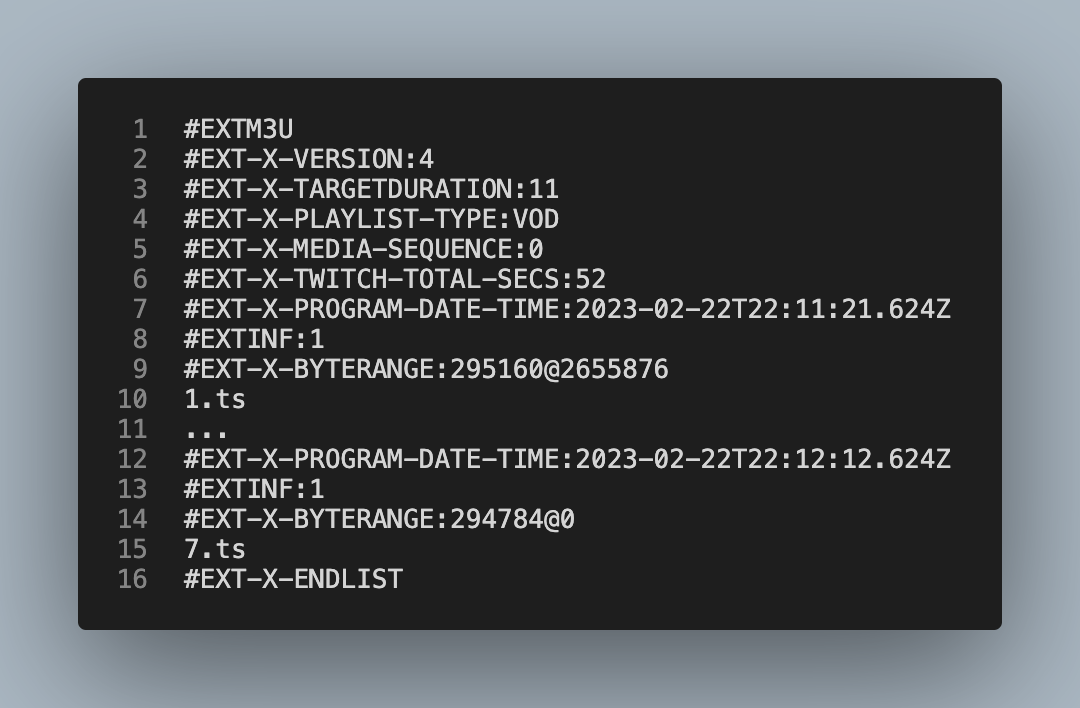Click the #EXT-X-TARGETDURATION:11 line
Viewport: 1080px width, 708px height.
[371, 189]
